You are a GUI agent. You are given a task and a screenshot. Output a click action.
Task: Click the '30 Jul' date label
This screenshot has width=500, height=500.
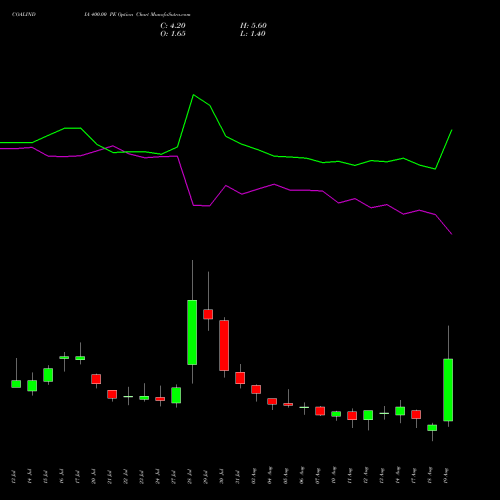point(222,476)
